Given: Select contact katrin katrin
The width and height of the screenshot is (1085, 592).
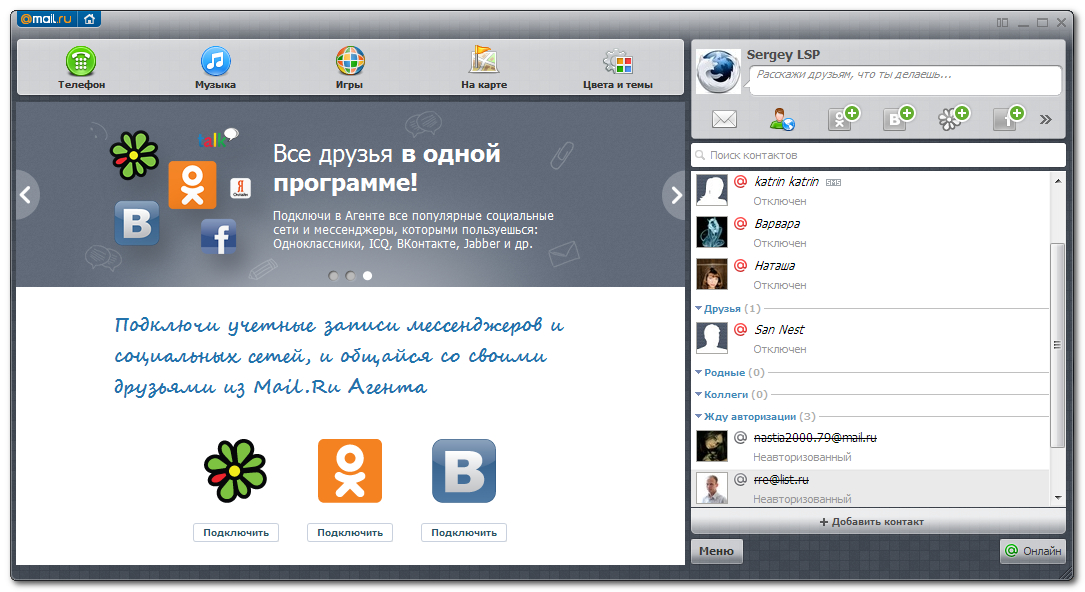Looking at the screenshot, I should pyautogui.click(x=870, y=190).
